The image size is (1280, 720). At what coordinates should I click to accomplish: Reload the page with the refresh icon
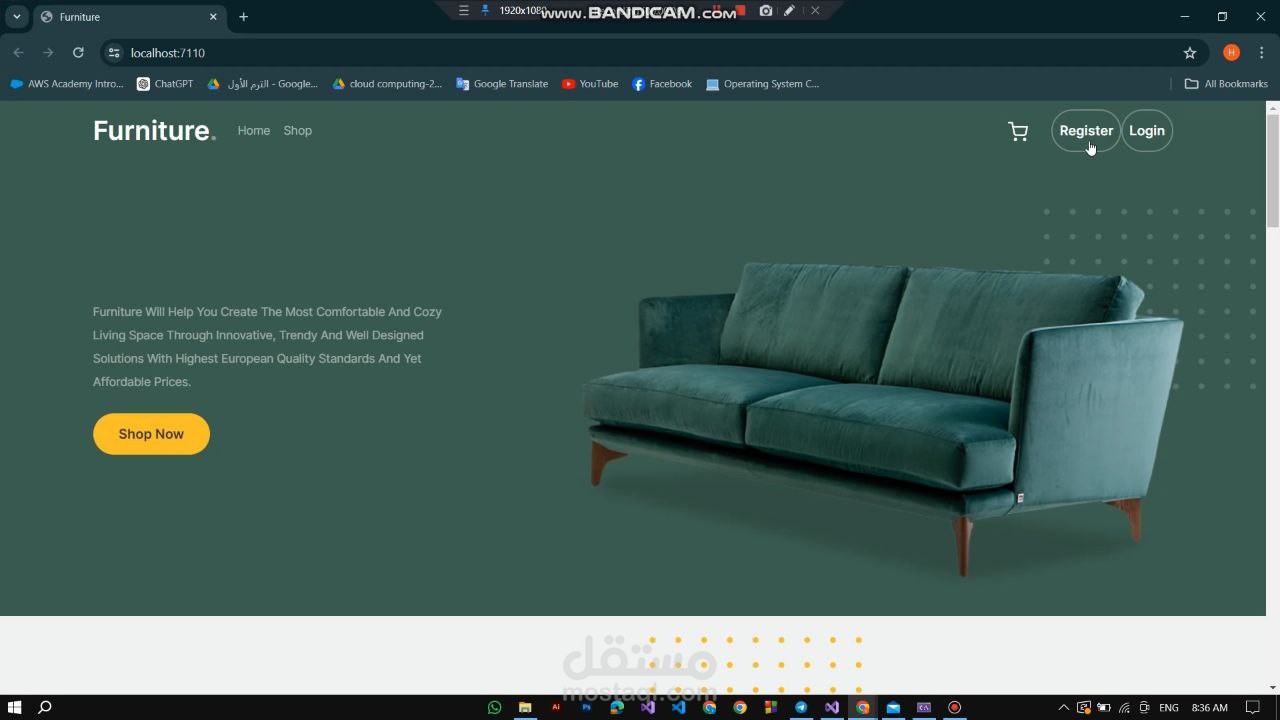78,52
